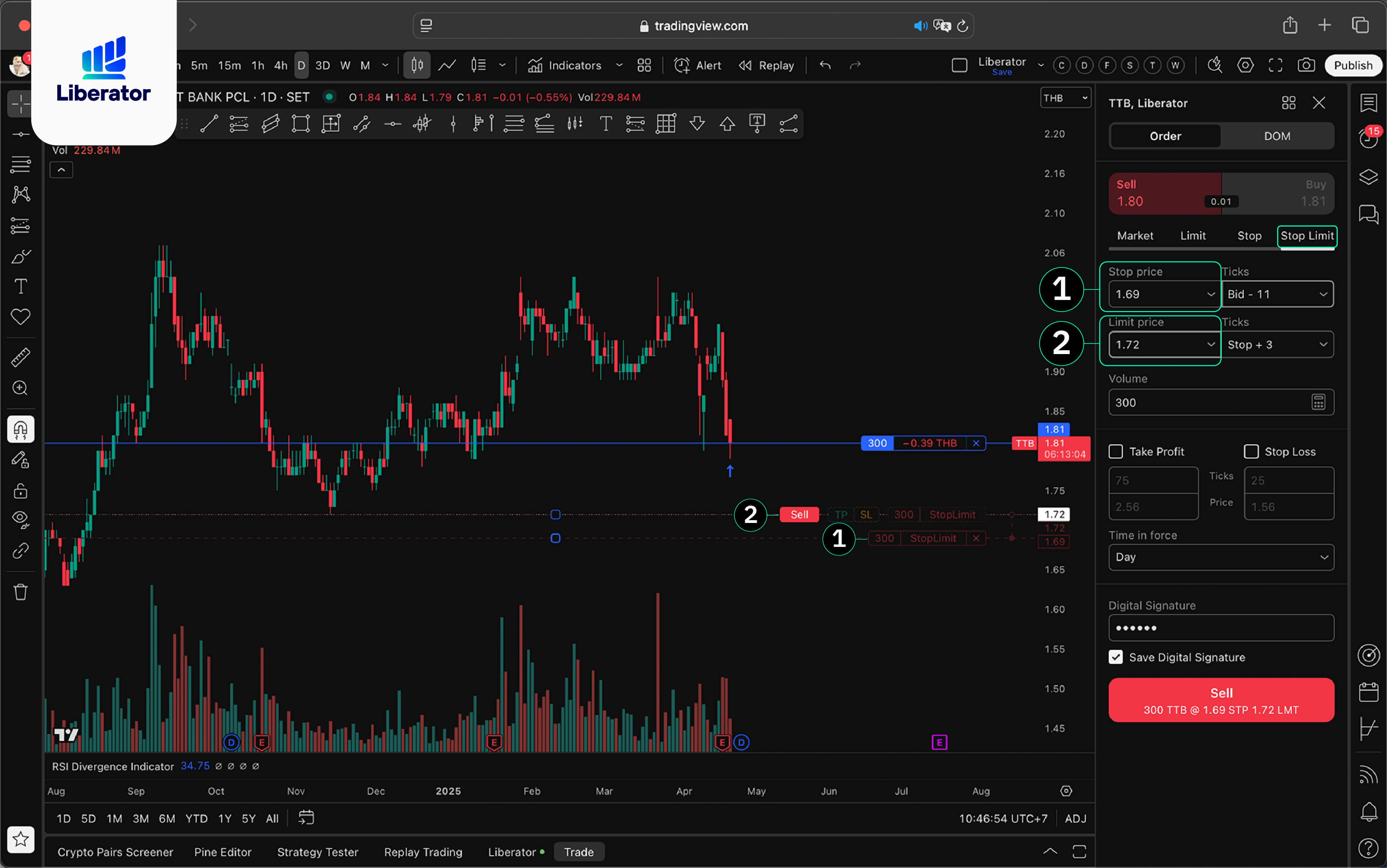This screenshot has width=1387, height=868.
Task: Expand more timeframes chevron
Action: pos(385,66)
